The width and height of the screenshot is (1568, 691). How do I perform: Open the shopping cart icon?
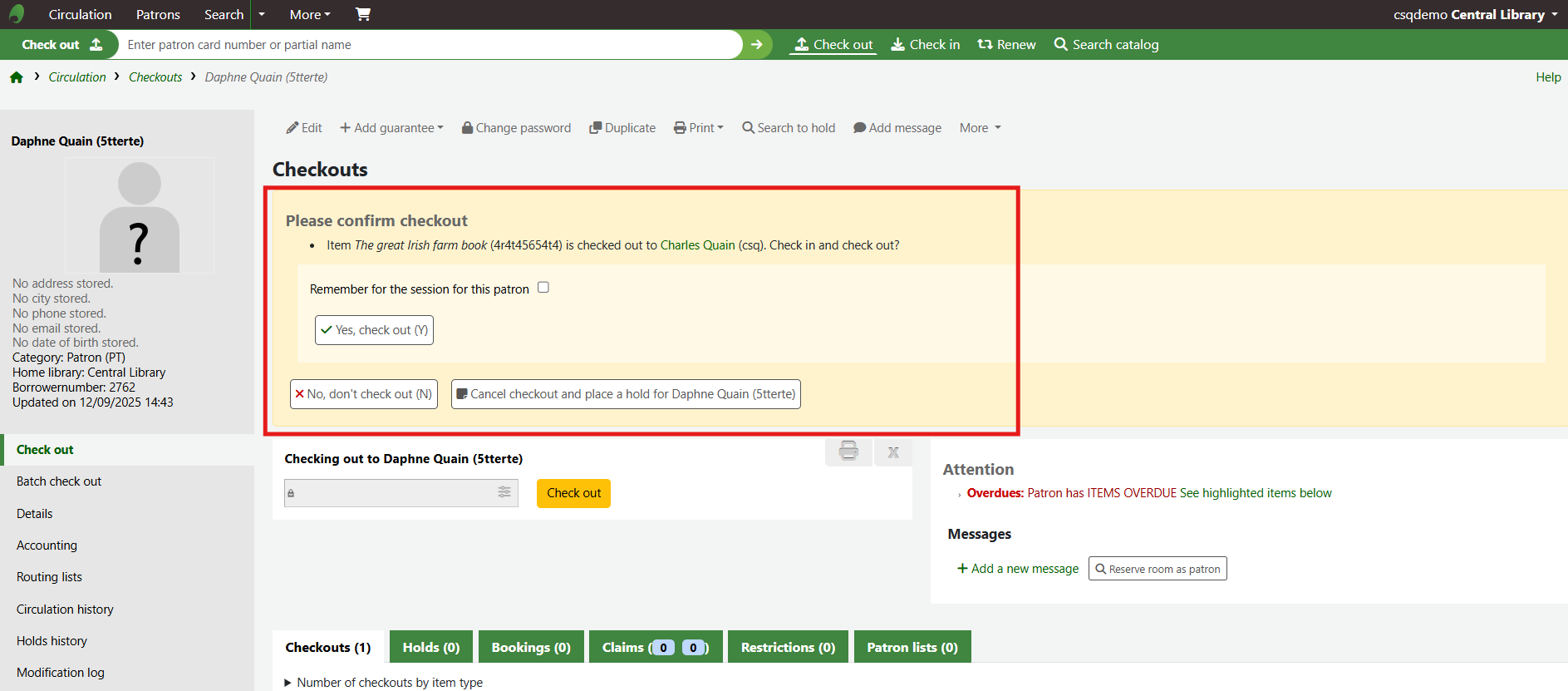[x=363, y=14]
